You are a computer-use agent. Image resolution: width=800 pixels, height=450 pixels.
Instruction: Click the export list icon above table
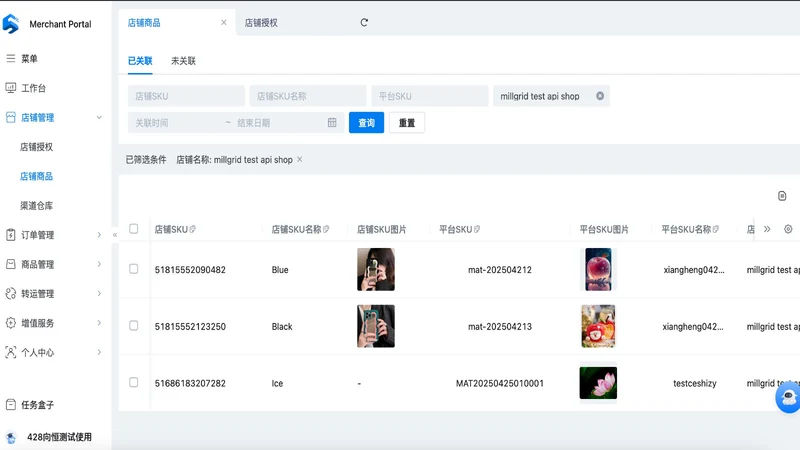782,196
